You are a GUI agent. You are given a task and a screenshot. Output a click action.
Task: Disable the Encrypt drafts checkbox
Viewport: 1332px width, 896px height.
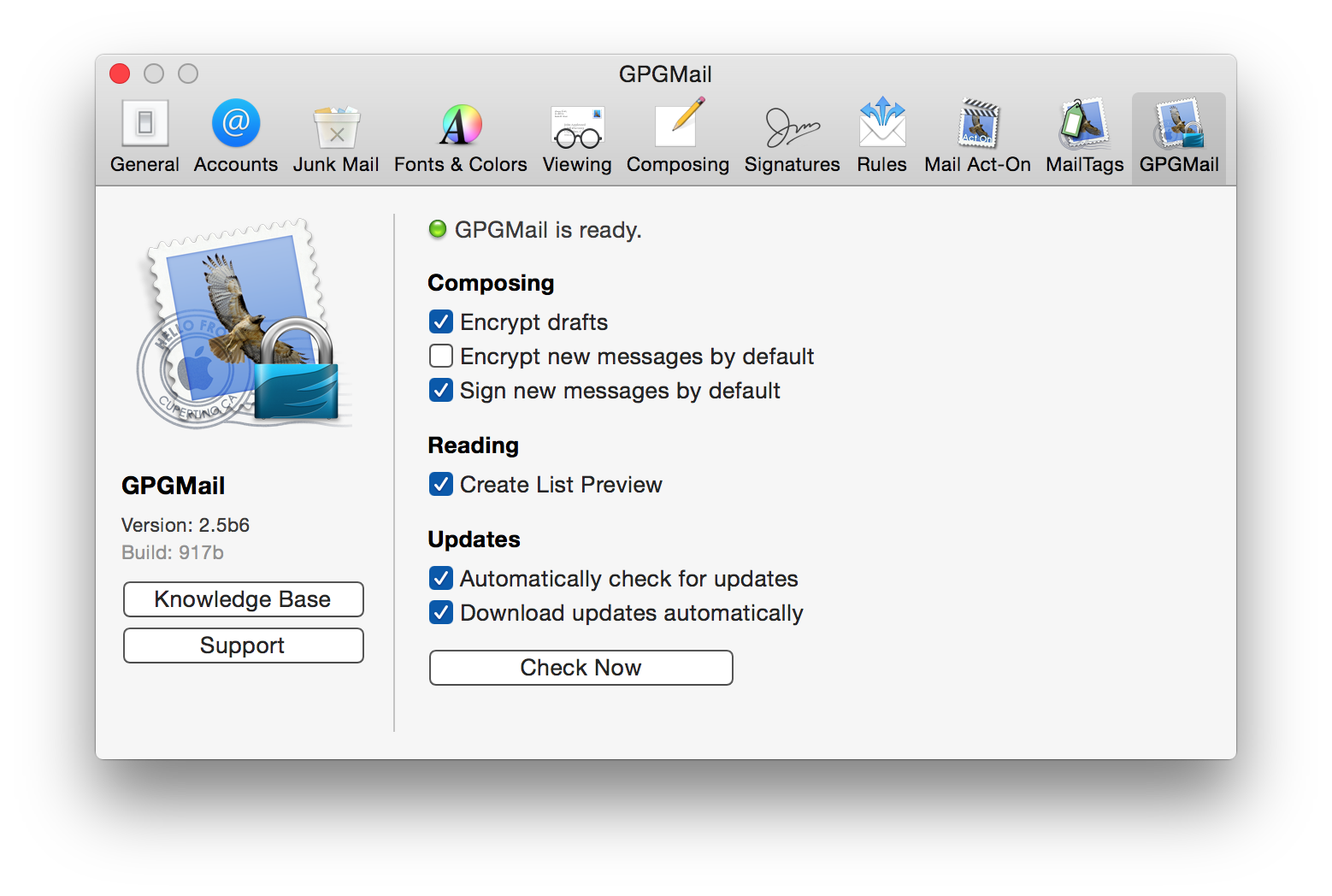pyautogui.click(x=441, y=321)
